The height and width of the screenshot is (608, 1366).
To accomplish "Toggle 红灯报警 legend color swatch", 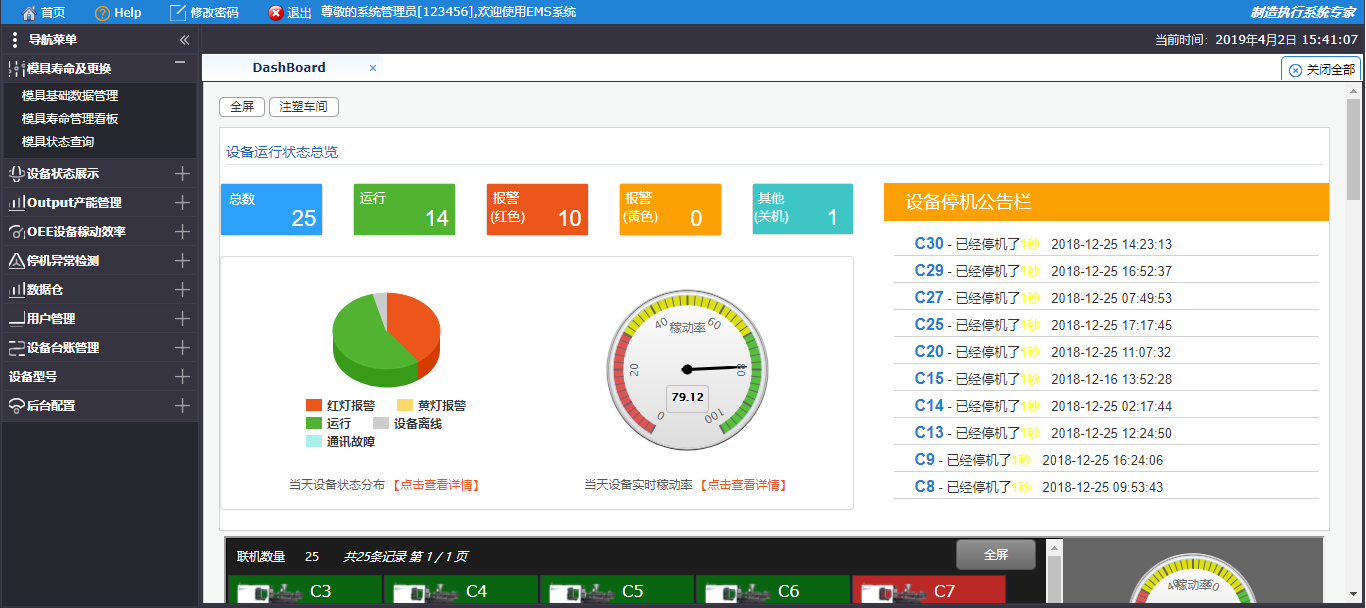I will [314, 406].
